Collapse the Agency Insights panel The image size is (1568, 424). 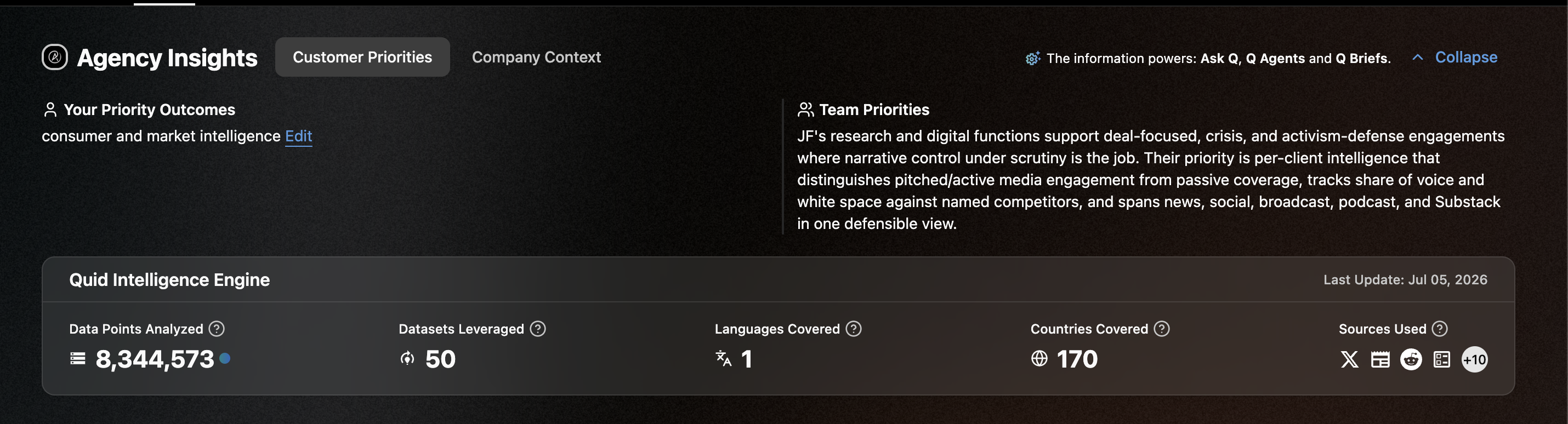point(1465,57)
